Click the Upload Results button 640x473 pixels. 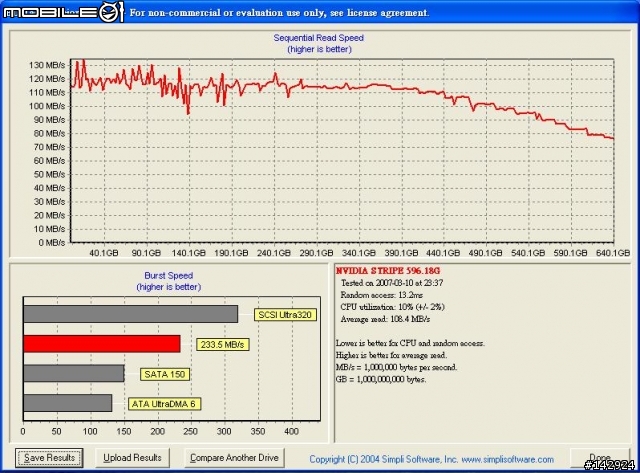pos(132,458)
